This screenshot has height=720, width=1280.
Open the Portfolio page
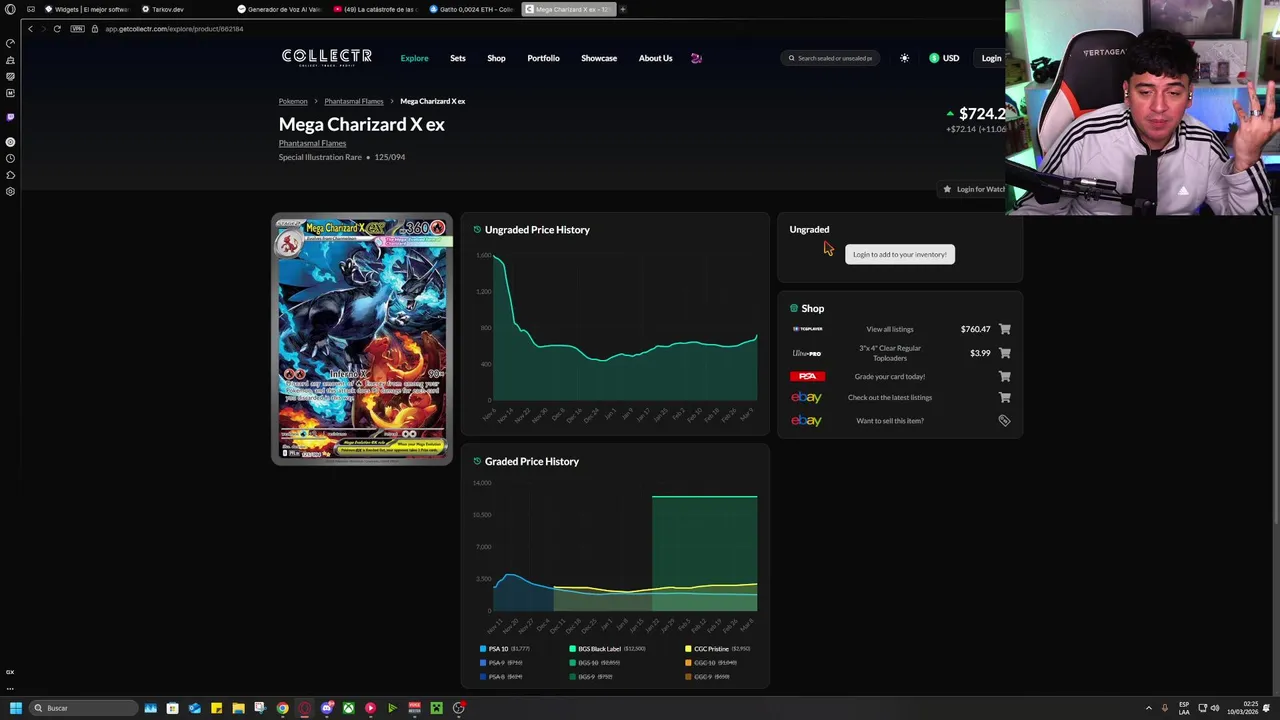(x=543, y=58)
